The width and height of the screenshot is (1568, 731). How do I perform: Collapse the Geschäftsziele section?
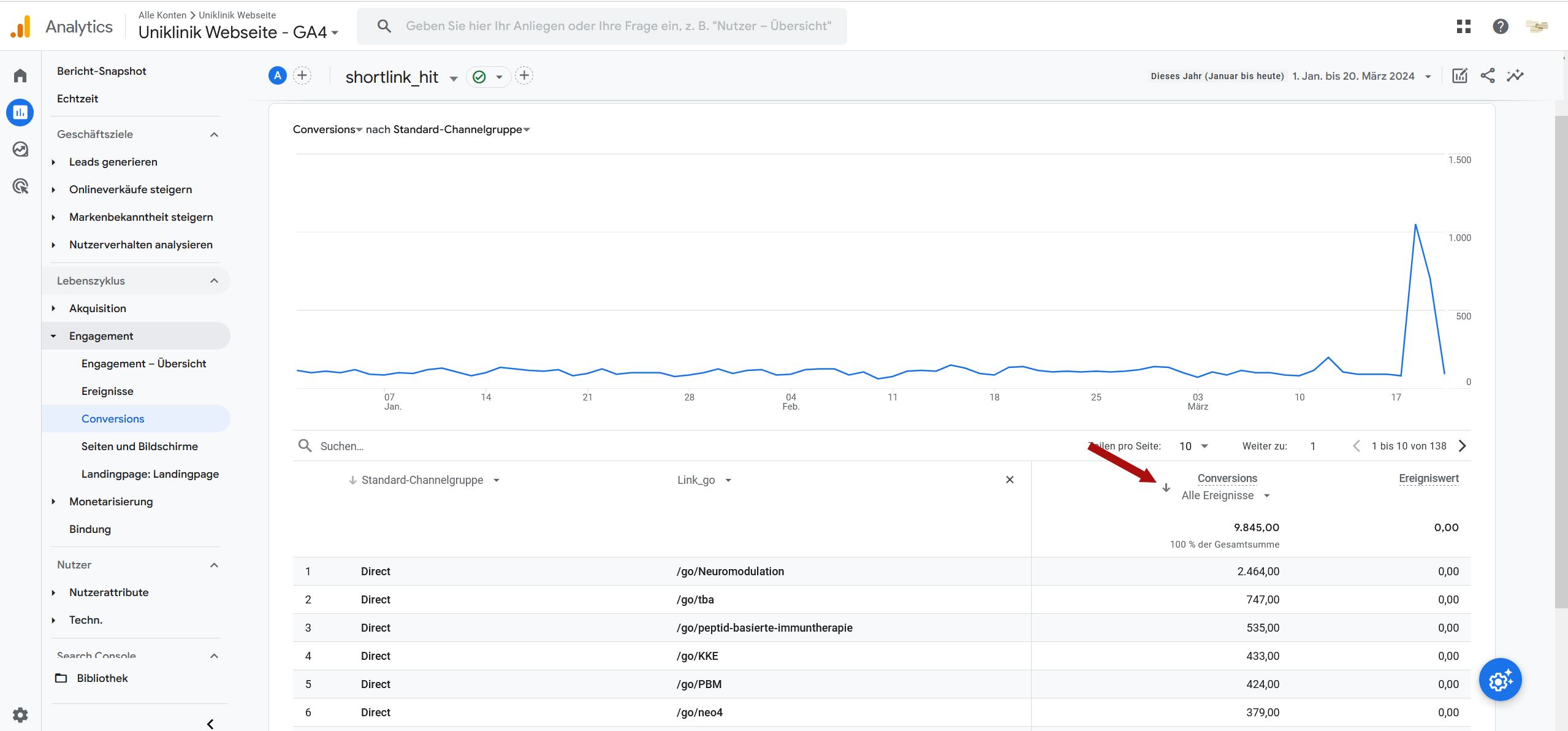pyautogui.click(x=214, y=134)
